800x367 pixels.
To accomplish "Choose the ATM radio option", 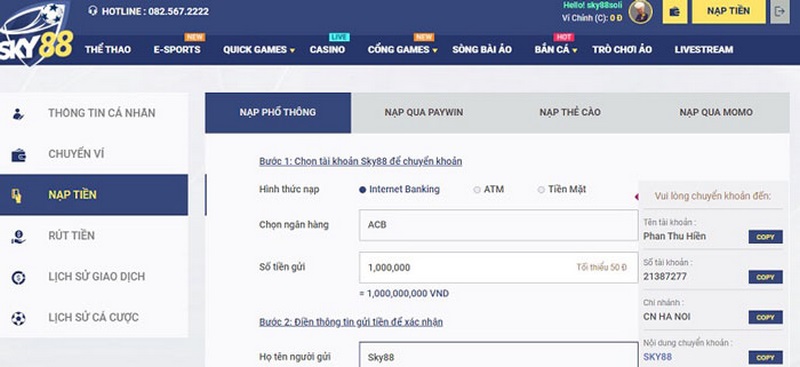I will [x=477, y=189].
